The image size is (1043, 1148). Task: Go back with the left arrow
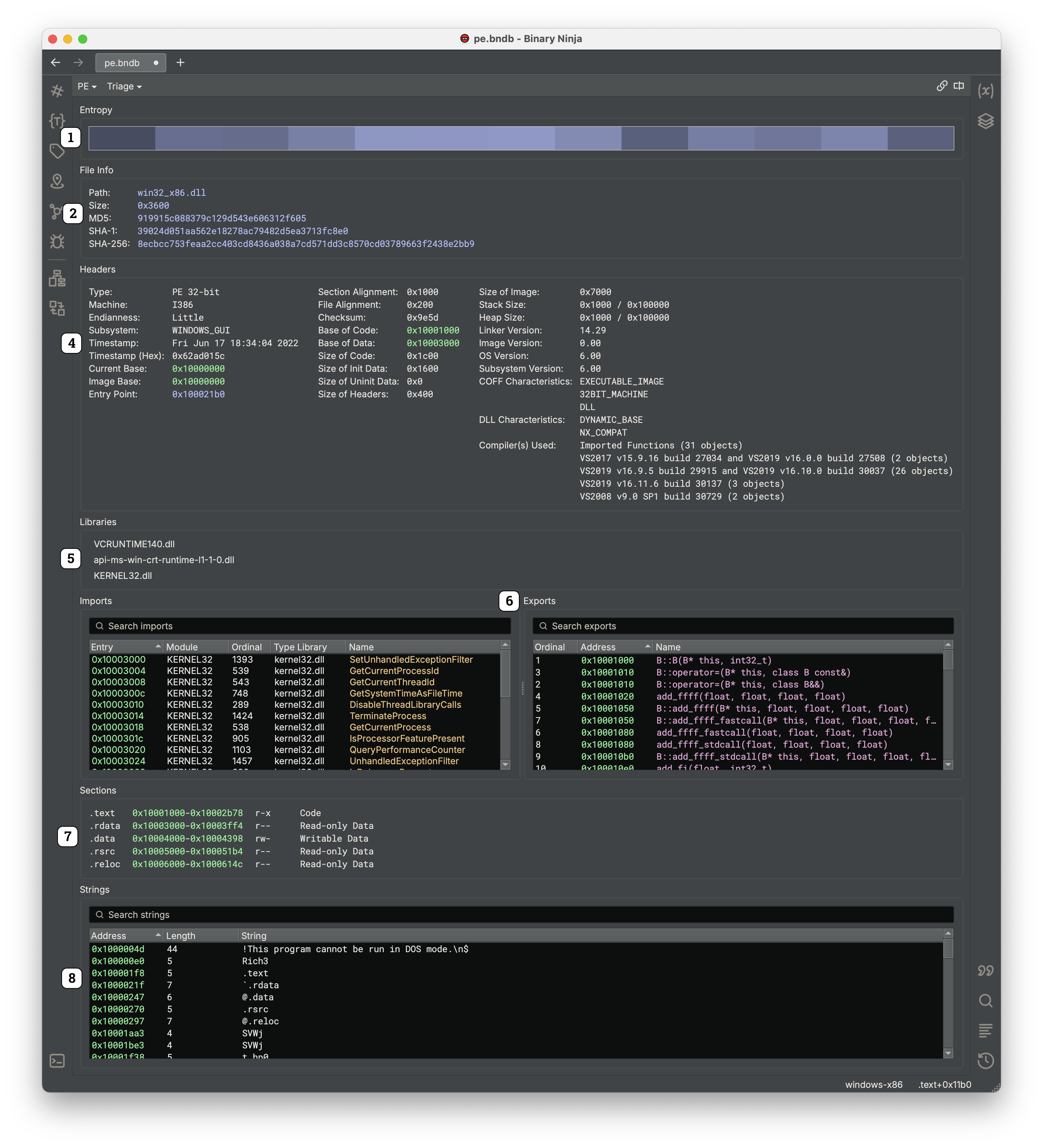point(55,62)
